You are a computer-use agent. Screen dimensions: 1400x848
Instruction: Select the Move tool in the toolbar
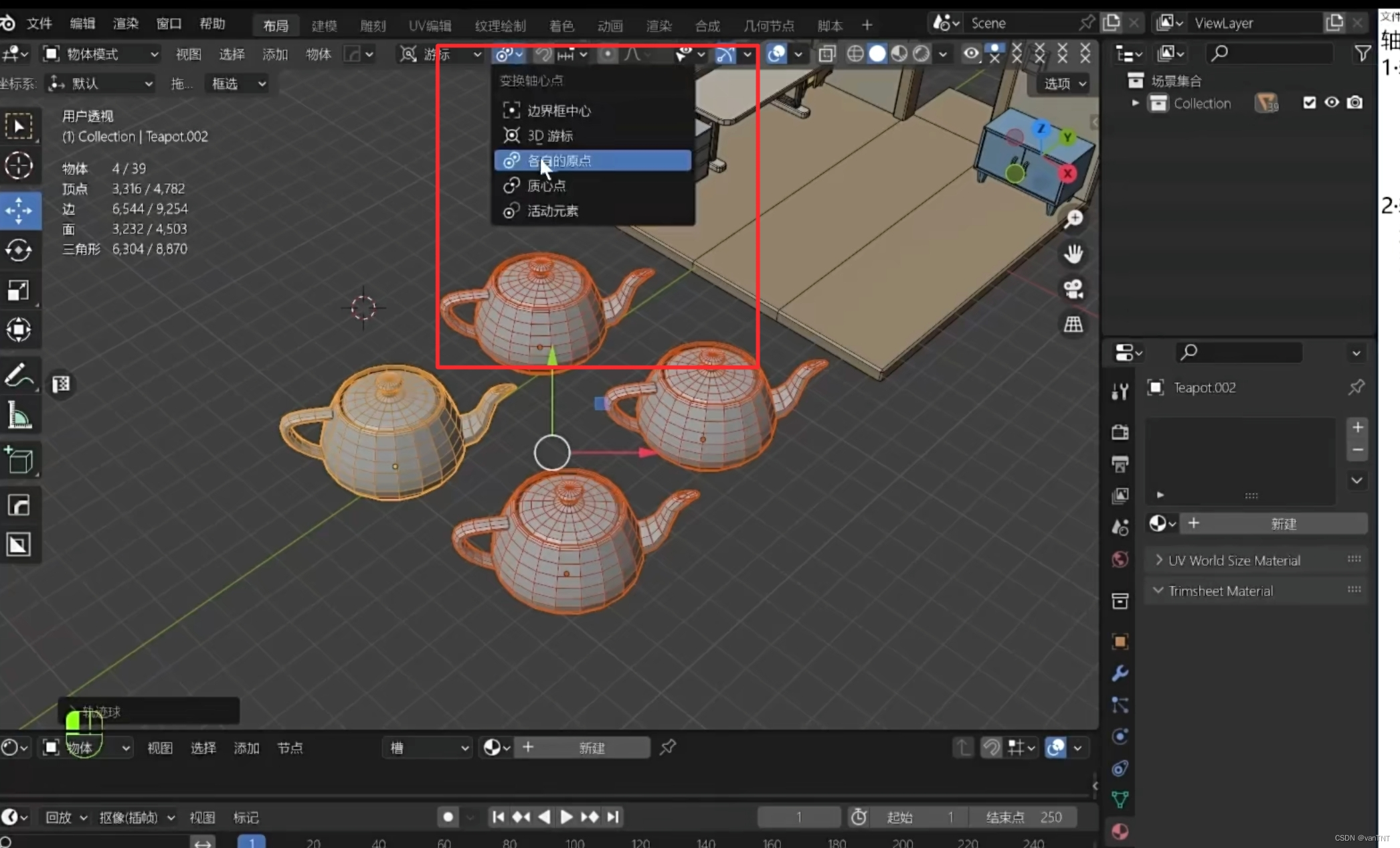pos(19,210)
